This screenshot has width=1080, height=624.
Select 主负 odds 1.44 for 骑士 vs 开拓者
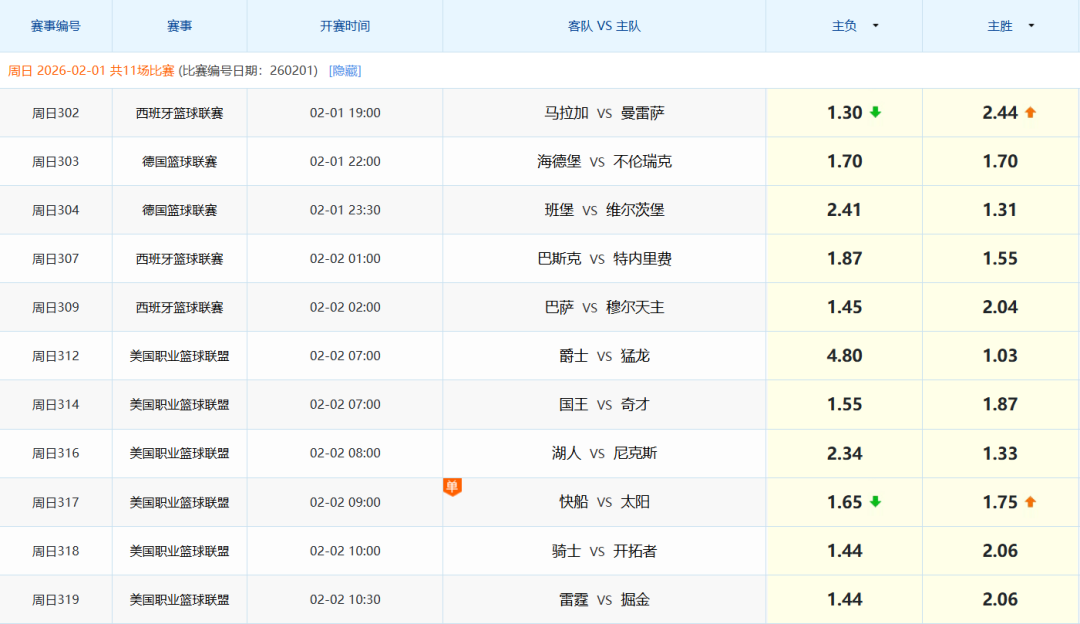[844, 551]
